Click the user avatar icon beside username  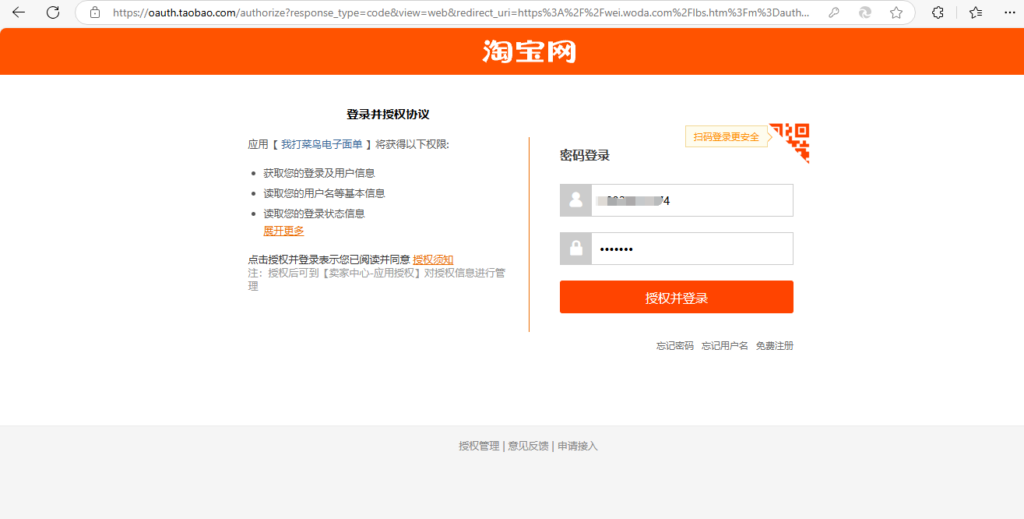point(576,200)
